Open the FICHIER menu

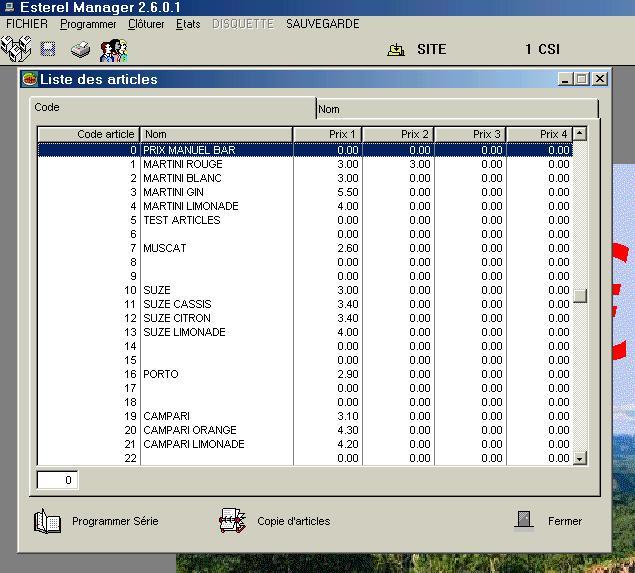click(27, 24)
